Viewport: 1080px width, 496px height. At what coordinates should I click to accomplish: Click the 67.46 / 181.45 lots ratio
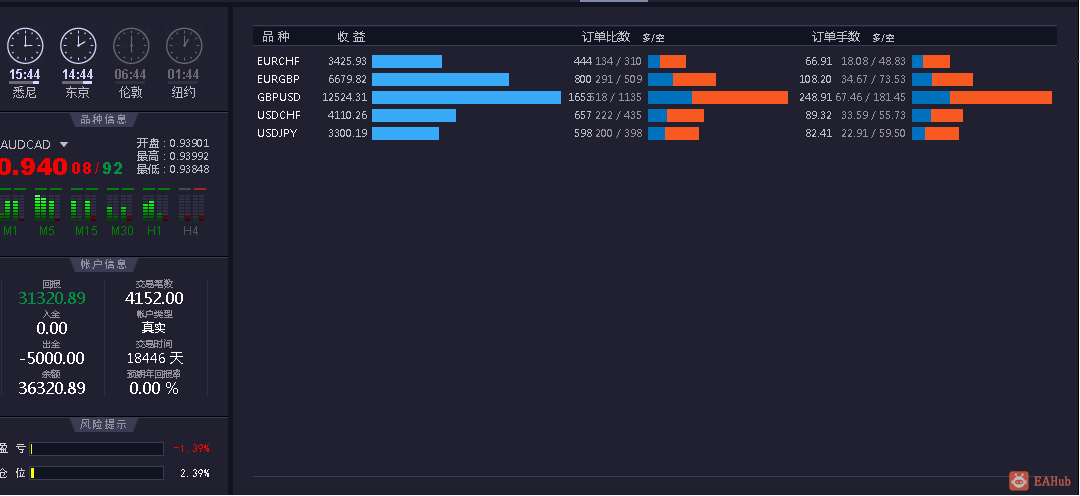point(870,97)
